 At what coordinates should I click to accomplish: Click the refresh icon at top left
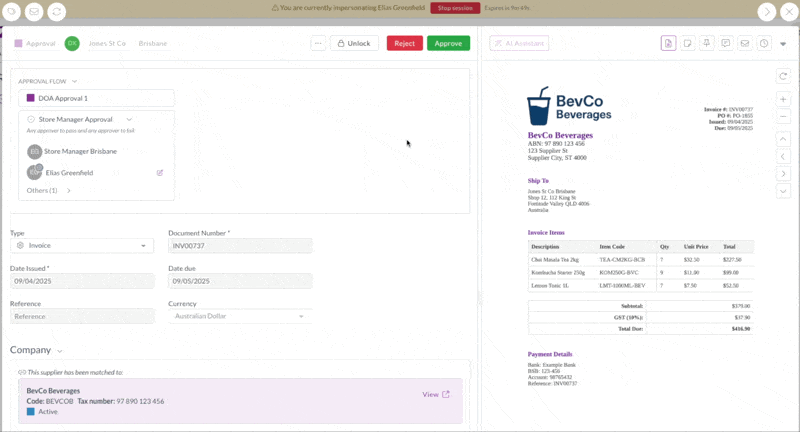coord(57,12)
